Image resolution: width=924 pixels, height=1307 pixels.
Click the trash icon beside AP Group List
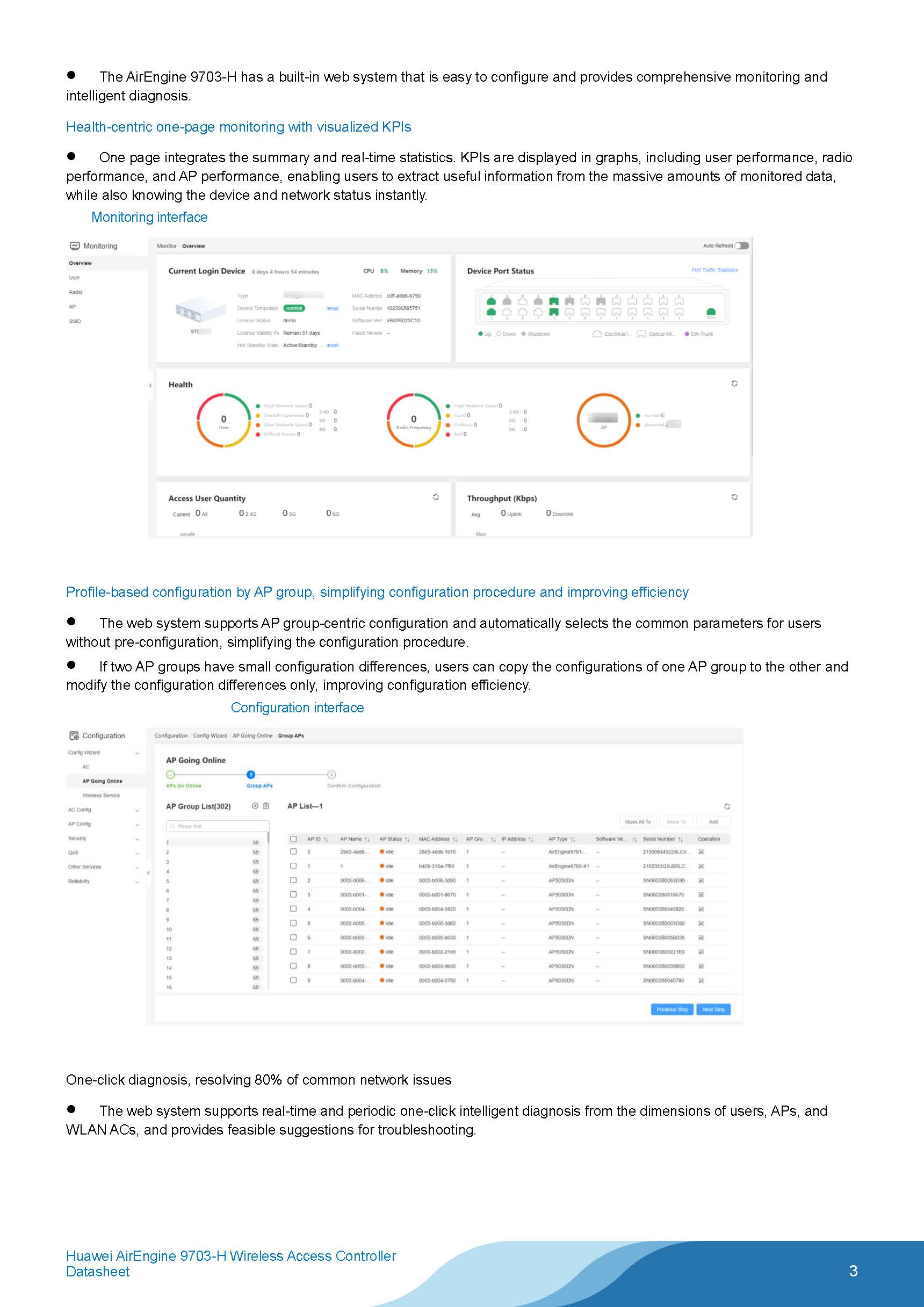[x=266, y=805]
